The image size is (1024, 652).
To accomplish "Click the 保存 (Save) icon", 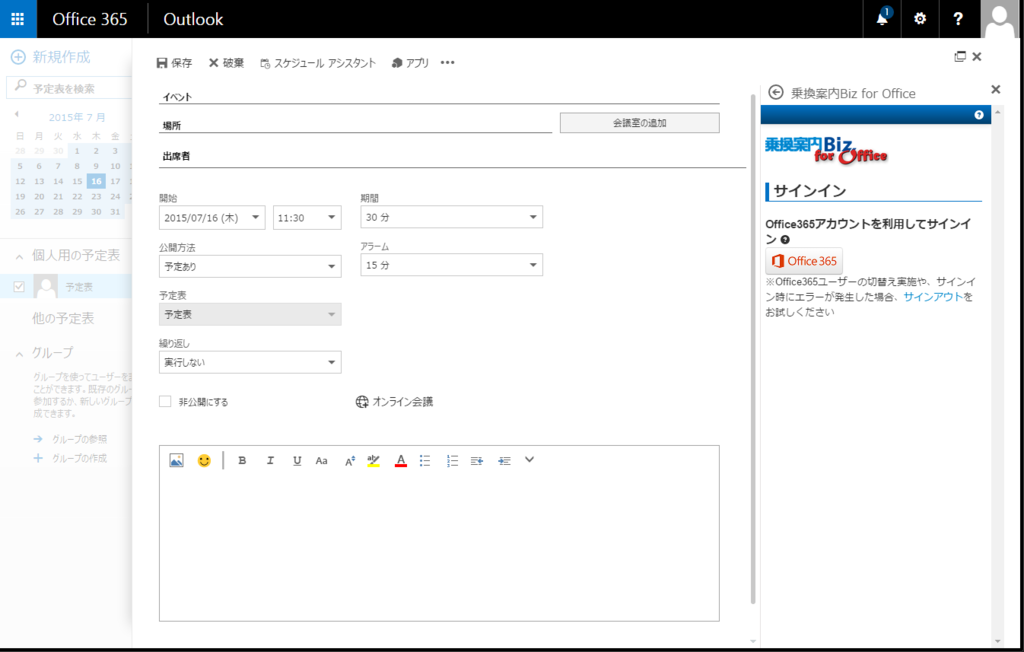I will (161, 62).
